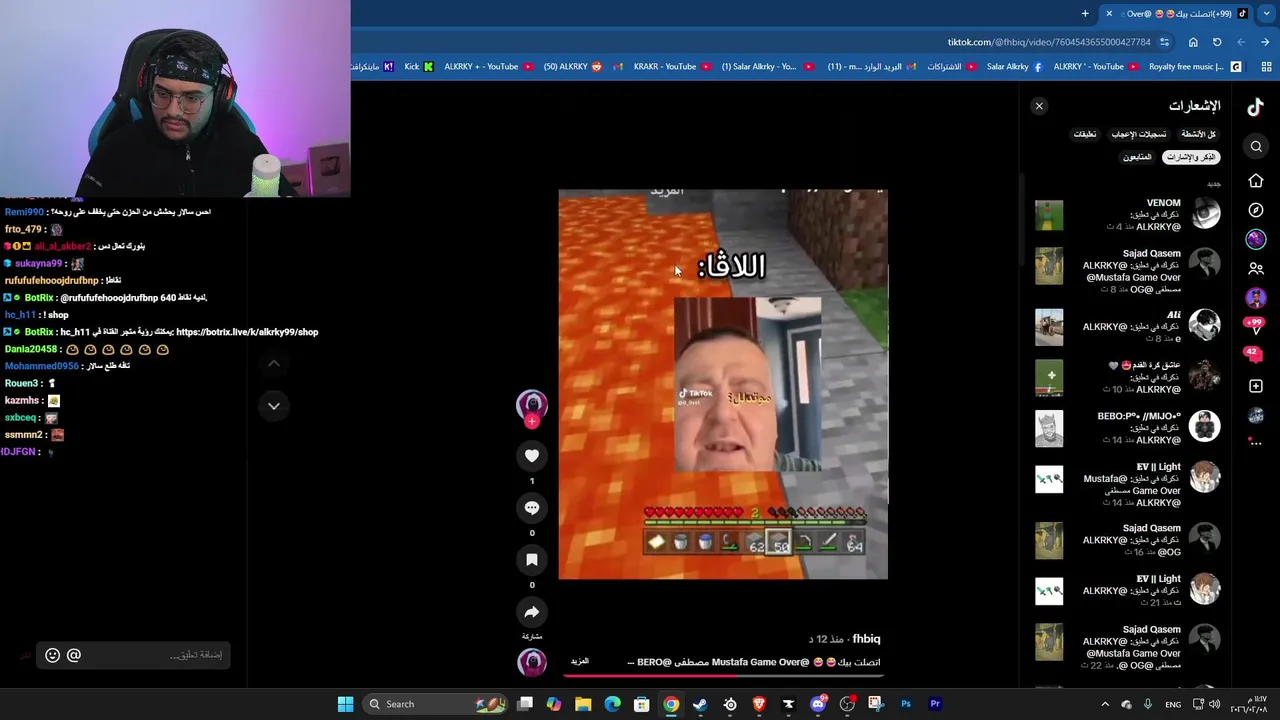Open the fhbiq username link under the video
The height and width of the screenshot is (720, 1280).
[866, 639]
